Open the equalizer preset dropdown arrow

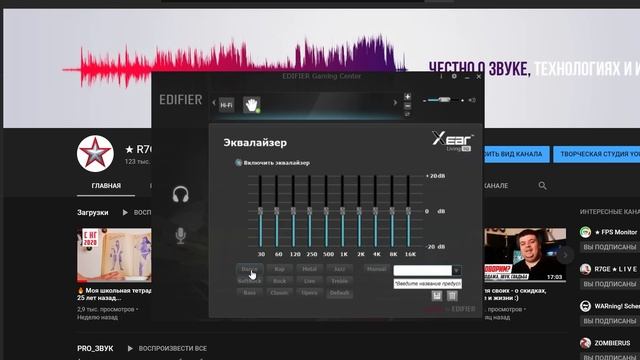tap(457, 271)
